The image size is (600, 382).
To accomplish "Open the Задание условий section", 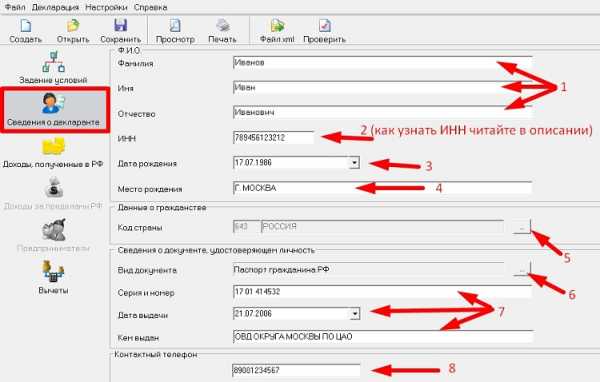I will [x=53, y=68].
